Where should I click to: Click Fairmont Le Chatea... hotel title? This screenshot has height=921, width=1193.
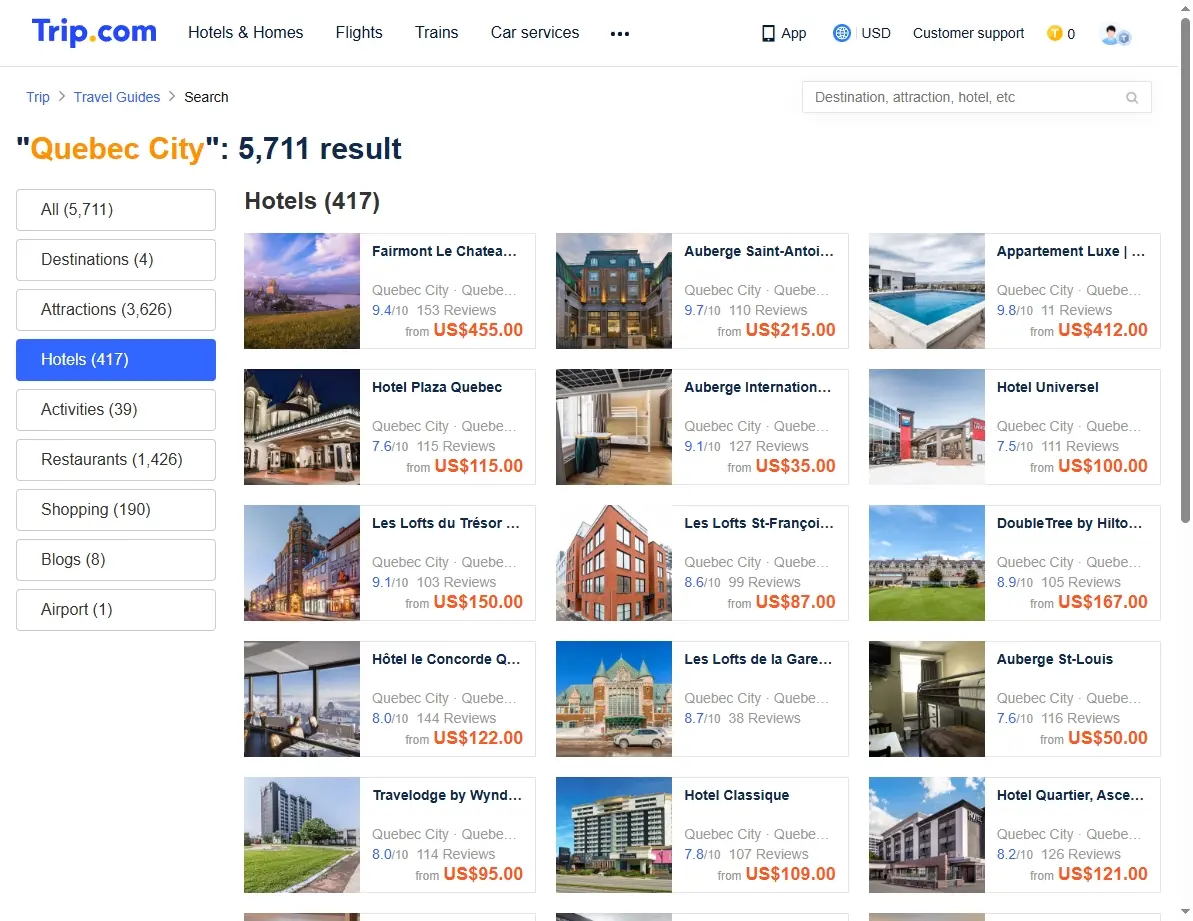click(x=444, y=251)
